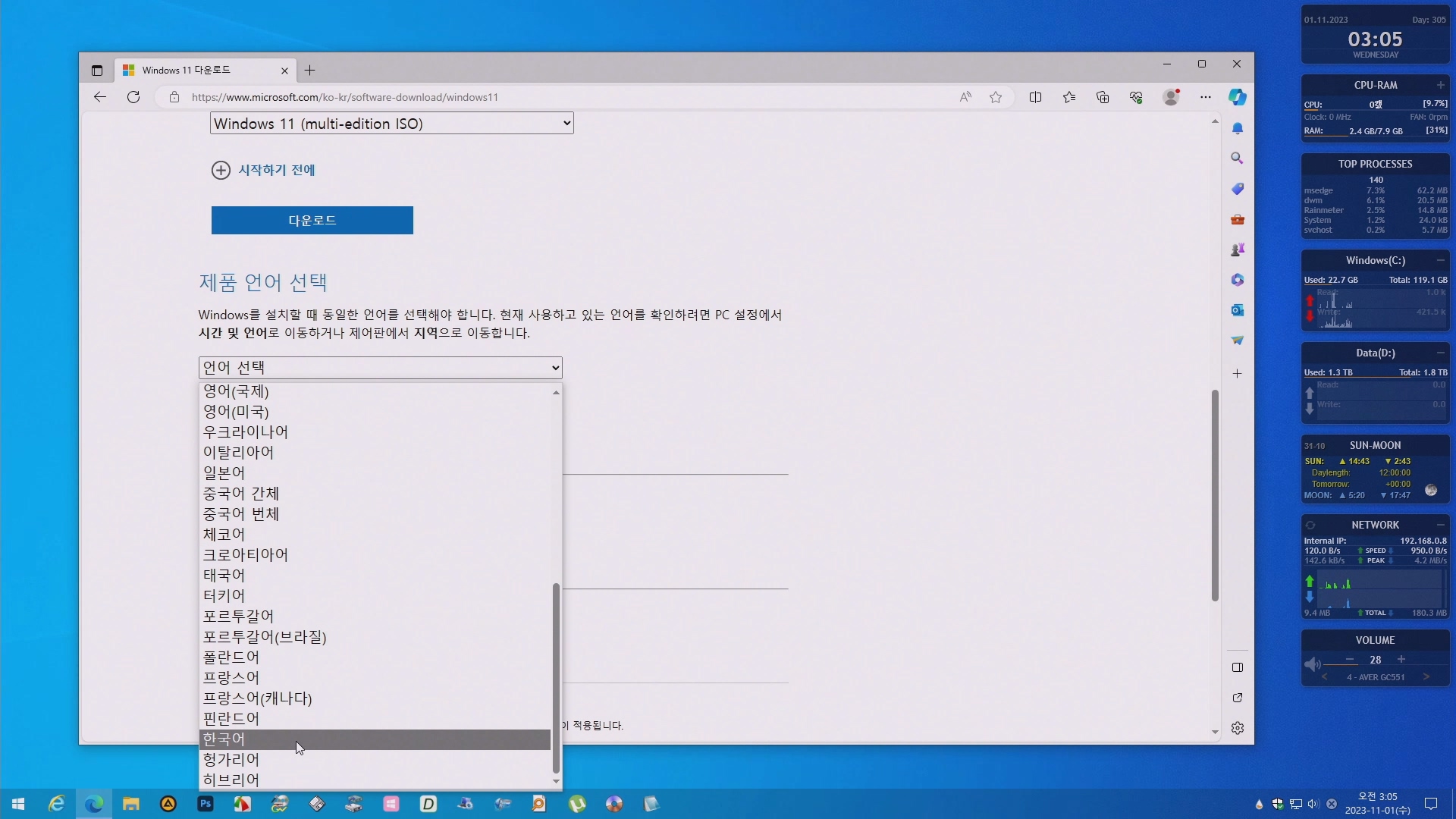Open the 언어 선택 language dropdown
Screen dimensions: 1456x819
point(381,368)
